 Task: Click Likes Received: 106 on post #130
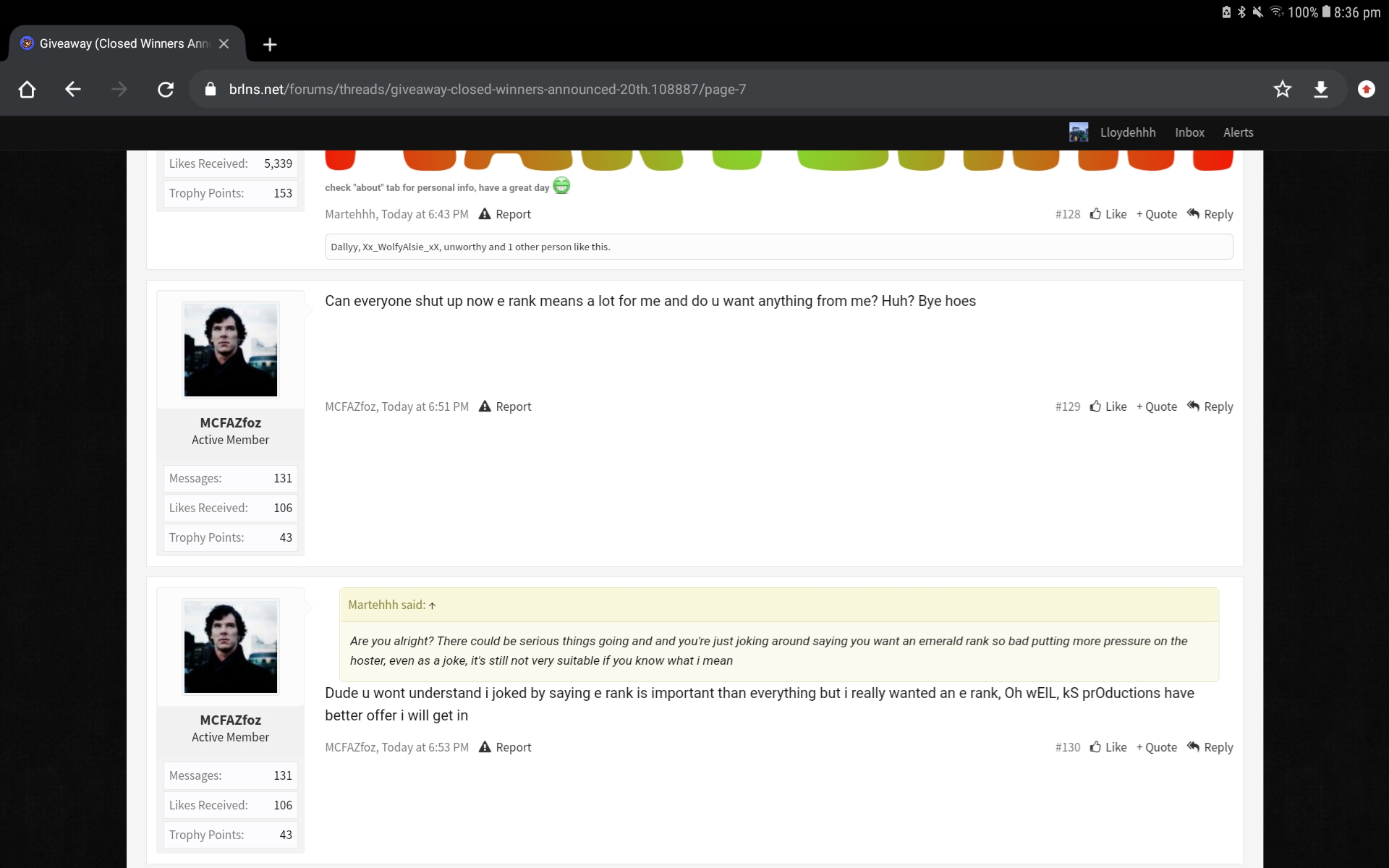(x=231, y=805)
